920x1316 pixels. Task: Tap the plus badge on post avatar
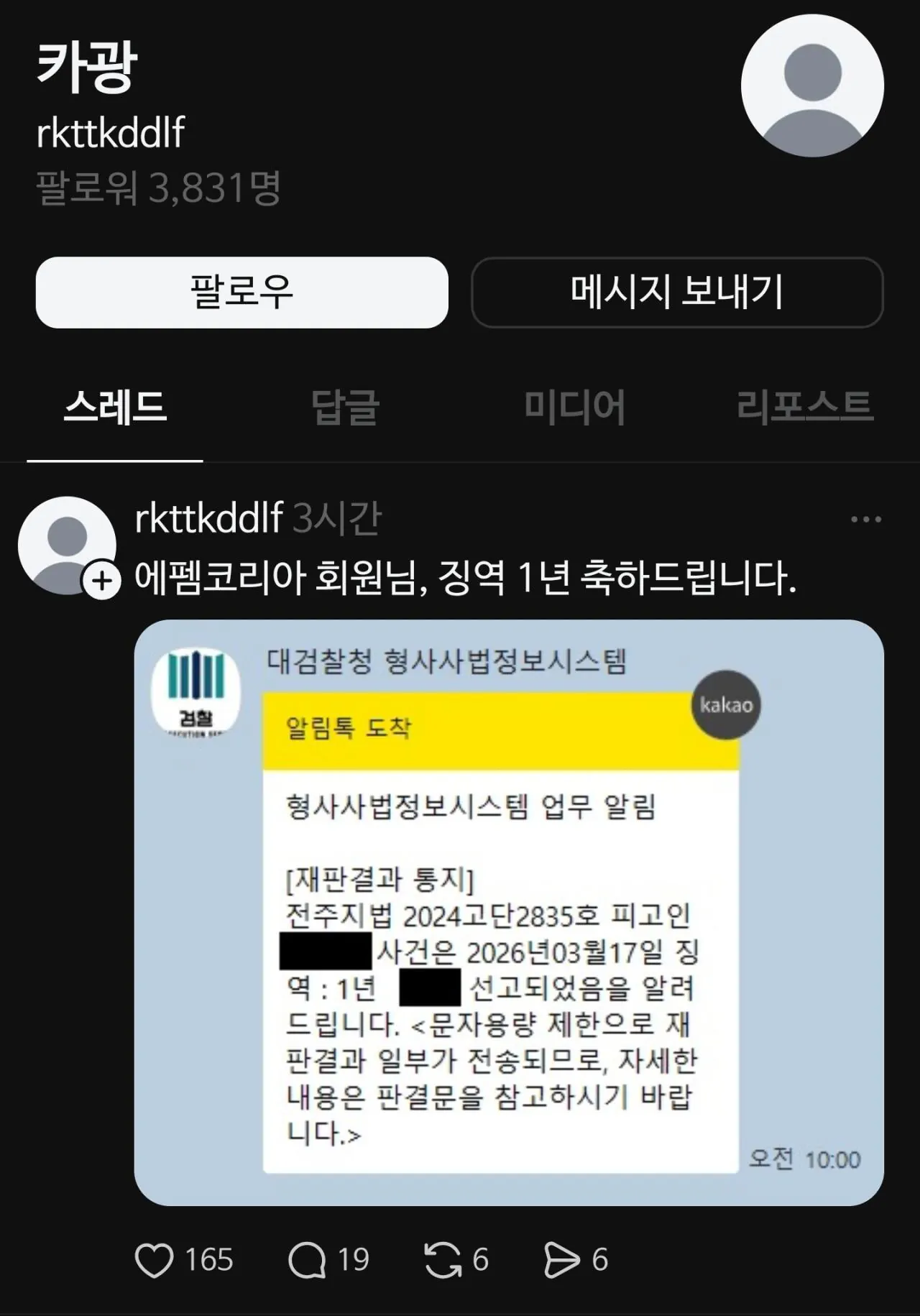click(x=102, y=581)
